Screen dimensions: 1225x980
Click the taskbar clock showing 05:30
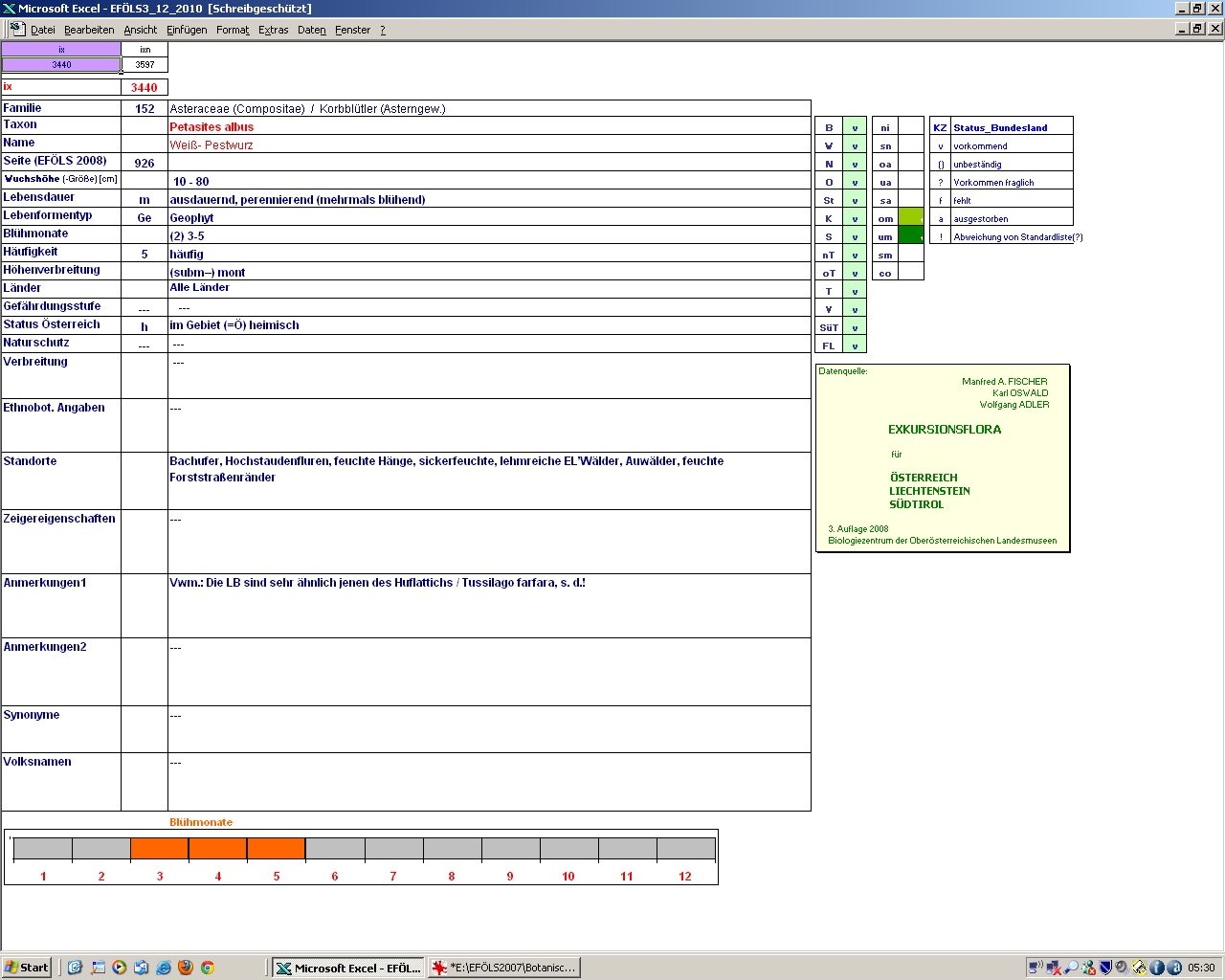(x=1201, y=968)
